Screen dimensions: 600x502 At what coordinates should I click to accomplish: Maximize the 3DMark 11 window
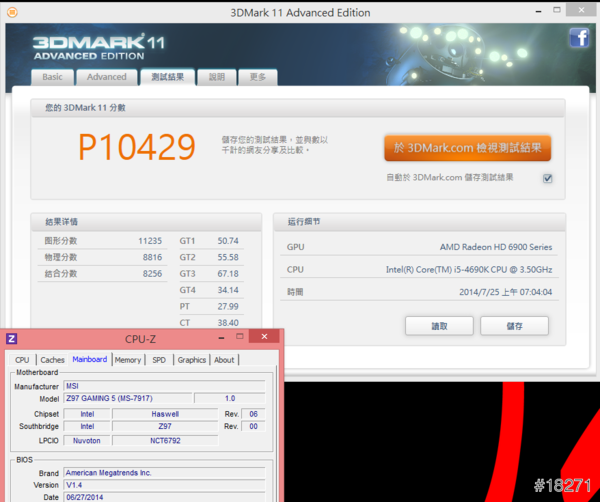click(557, 10)
